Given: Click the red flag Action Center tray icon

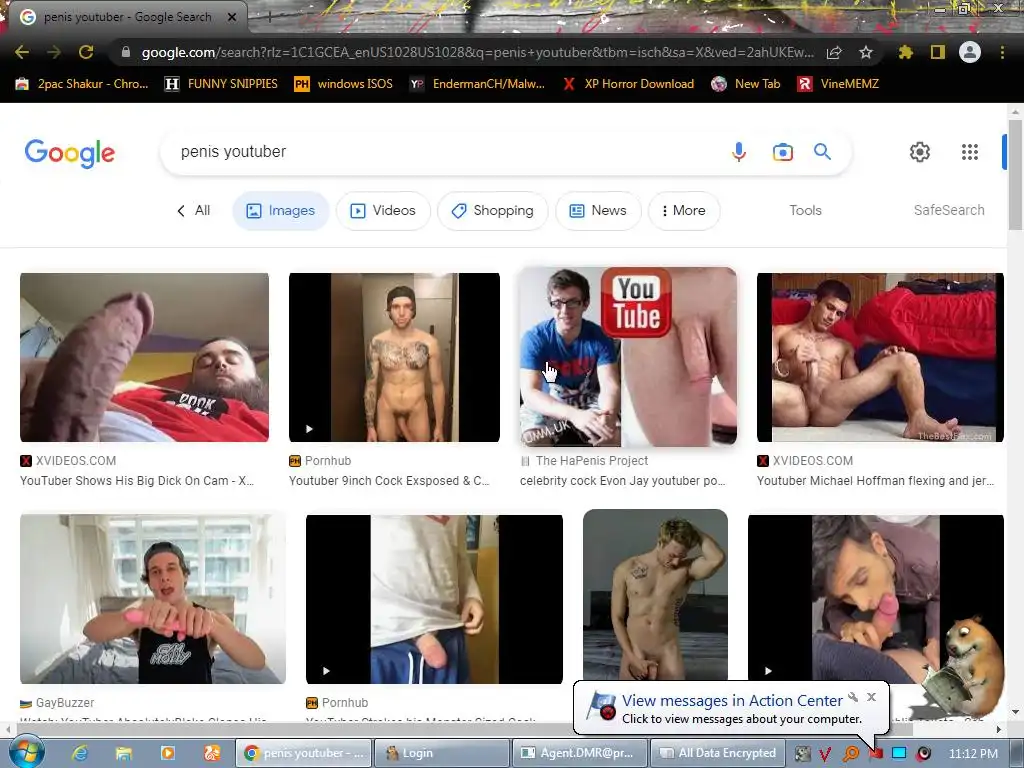Looking at the screenshot, I should (x=875, y=754).
